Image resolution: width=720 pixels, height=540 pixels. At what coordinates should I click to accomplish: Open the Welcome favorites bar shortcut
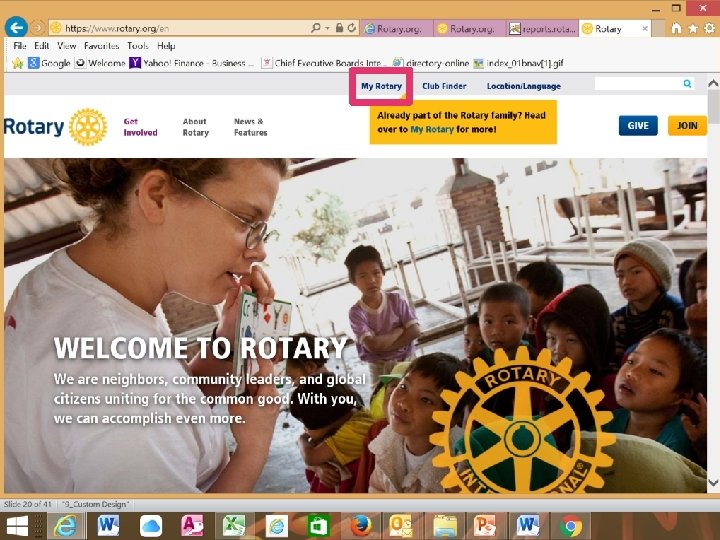click(x=101, y=63)
